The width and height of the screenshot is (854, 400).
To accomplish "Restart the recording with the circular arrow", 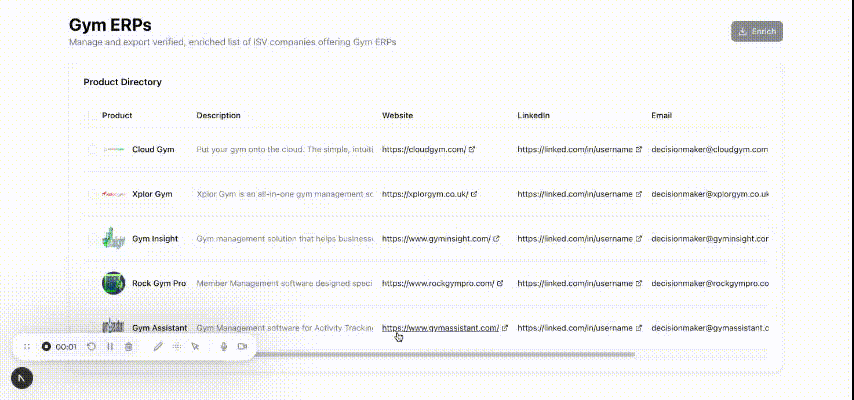I will pyautogui.click(x=92, y=346).
